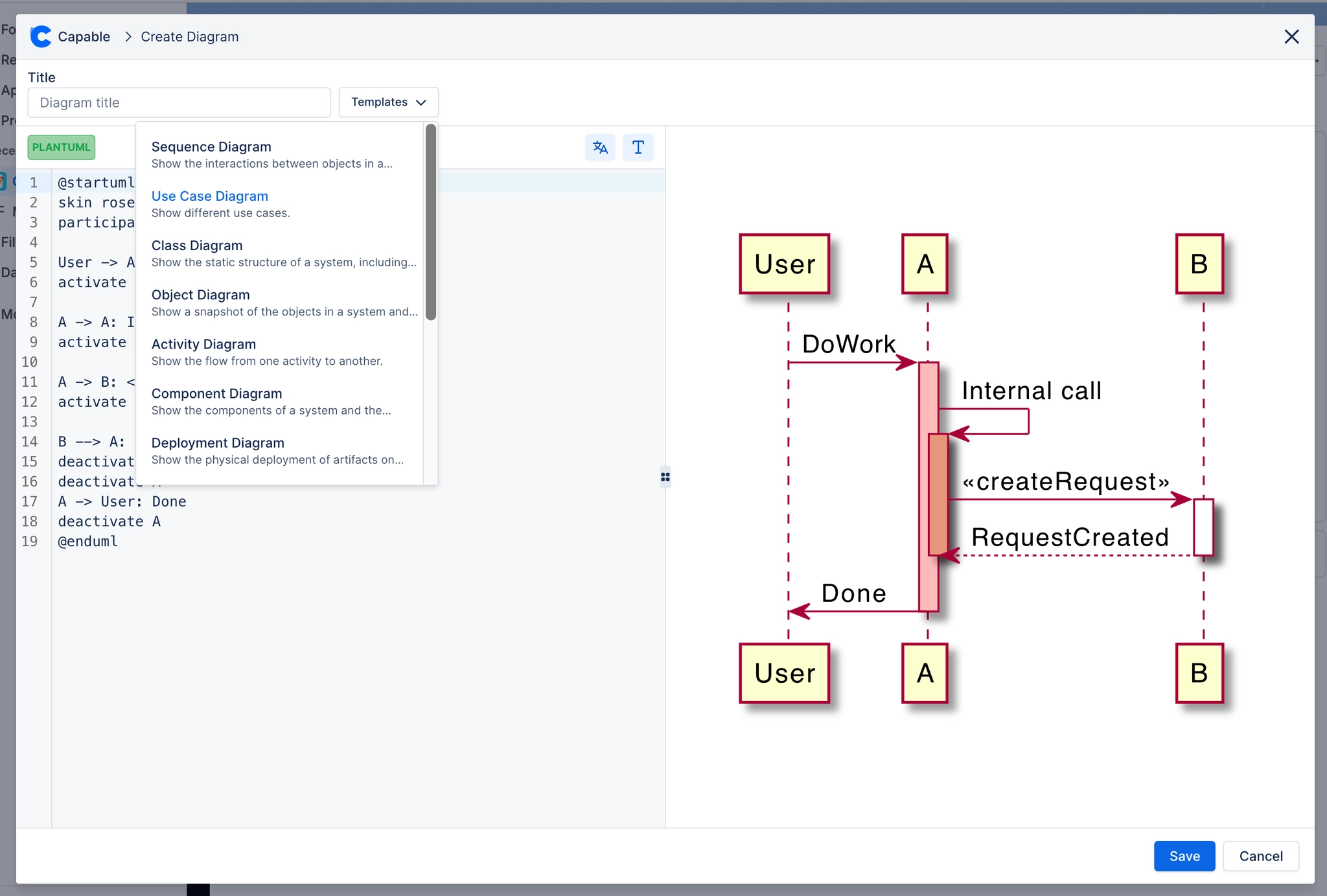
Task: Click the 'DoWork' label in the diagram preview
Action: (x=849, y=344)
